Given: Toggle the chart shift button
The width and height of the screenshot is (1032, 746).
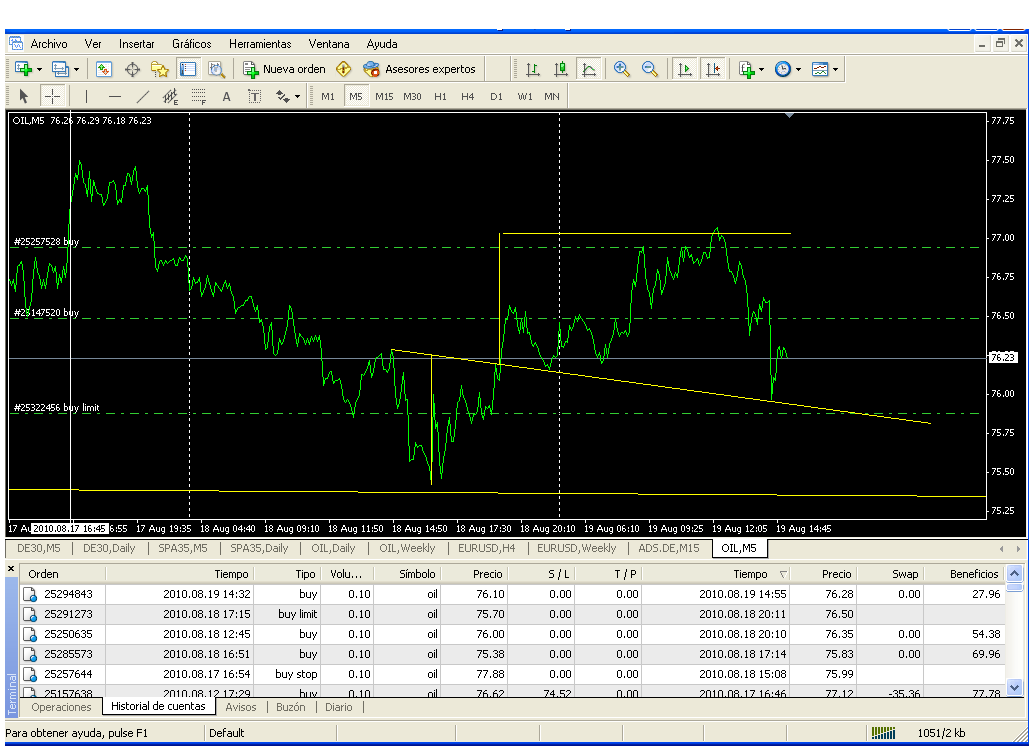Looking at the screenshot, I should tap(712, 69).
